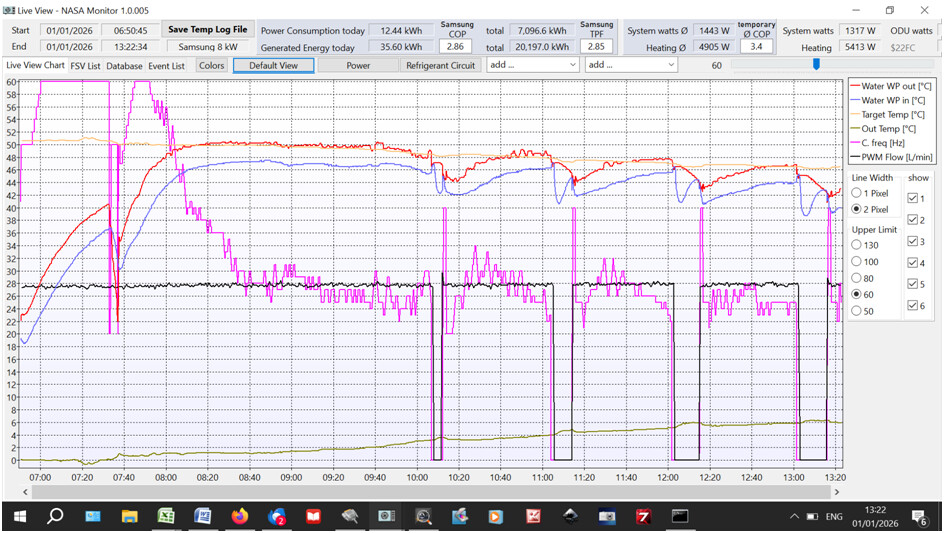
Task: Click the Save Temp Log File button
Action: pos(206,30)
